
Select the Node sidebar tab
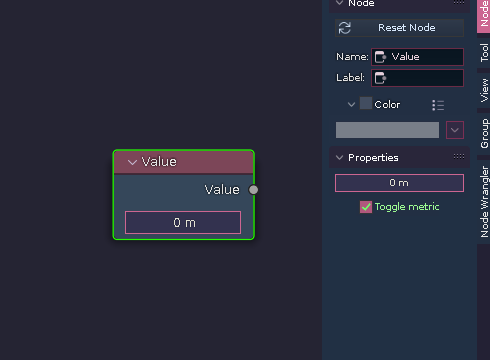484,15
